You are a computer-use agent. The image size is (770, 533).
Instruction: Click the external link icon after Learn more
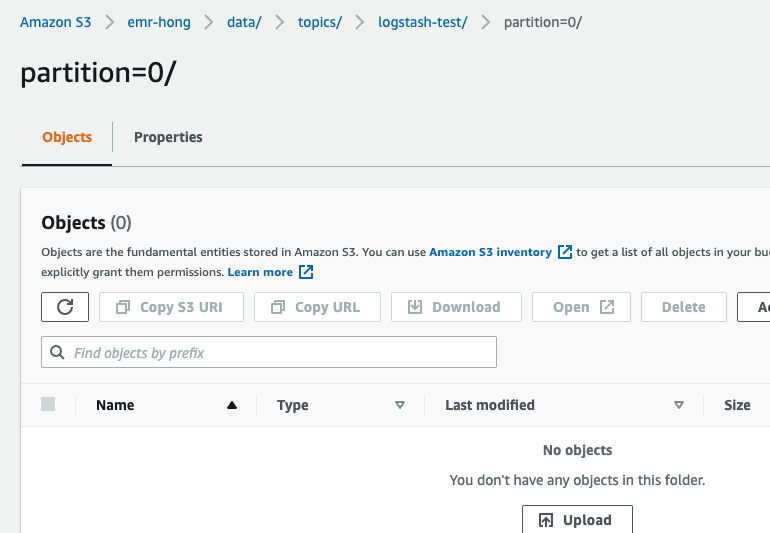[x=306, y=272]
